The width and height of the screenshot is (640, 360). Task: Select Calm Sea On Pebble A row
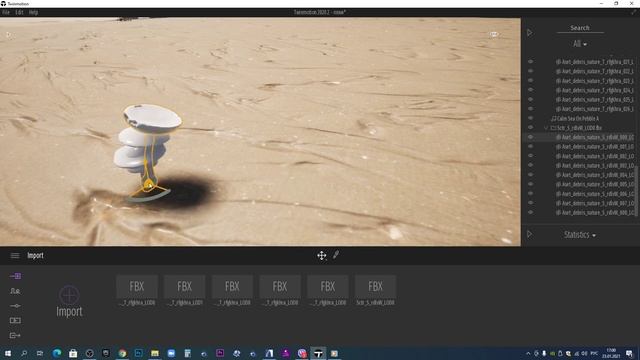(x=578, y=118)
